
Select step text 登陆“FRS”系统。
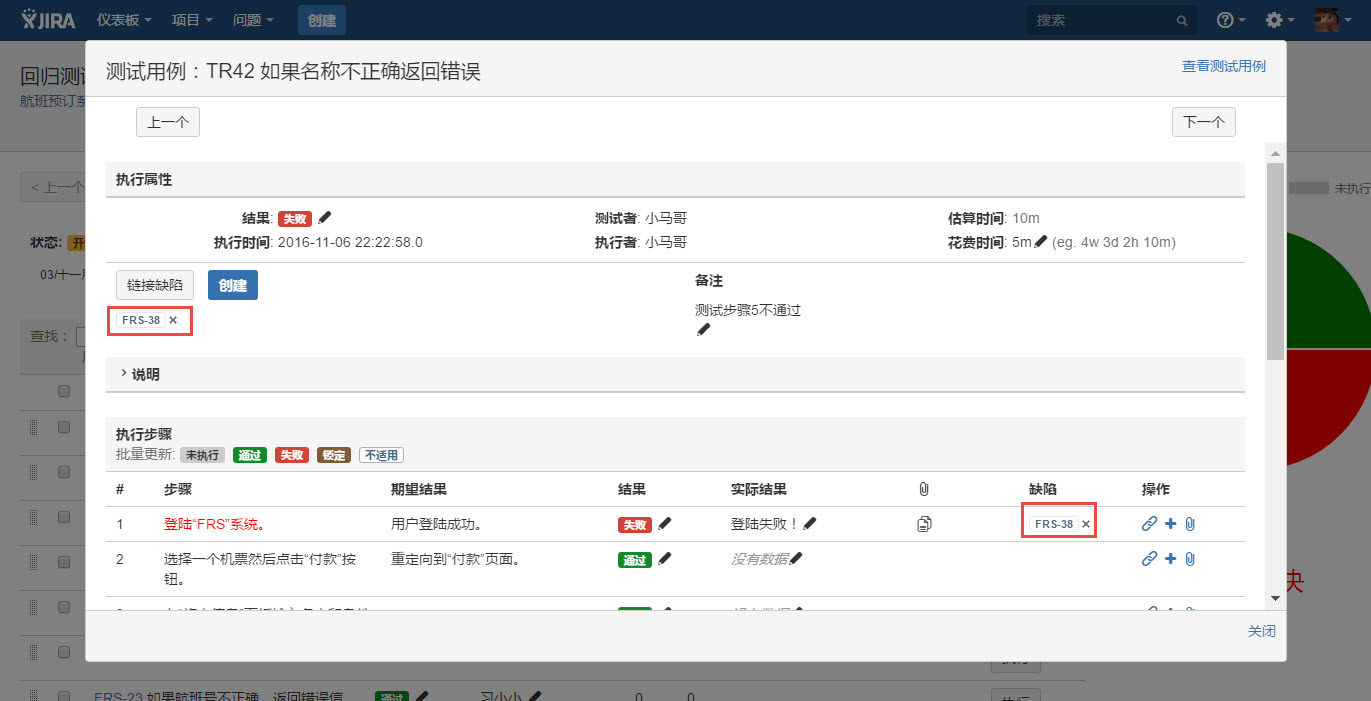[x=214, y=523]
